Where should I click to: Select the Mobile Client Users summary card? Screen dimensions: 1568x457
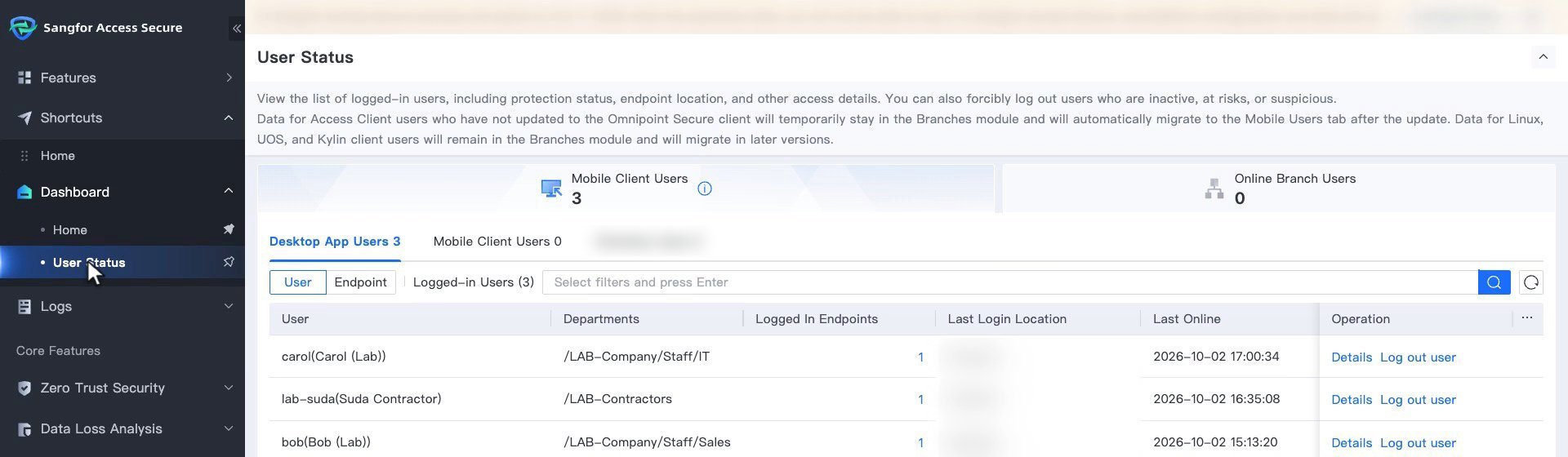pyautogui.click(x=626, y=189)
